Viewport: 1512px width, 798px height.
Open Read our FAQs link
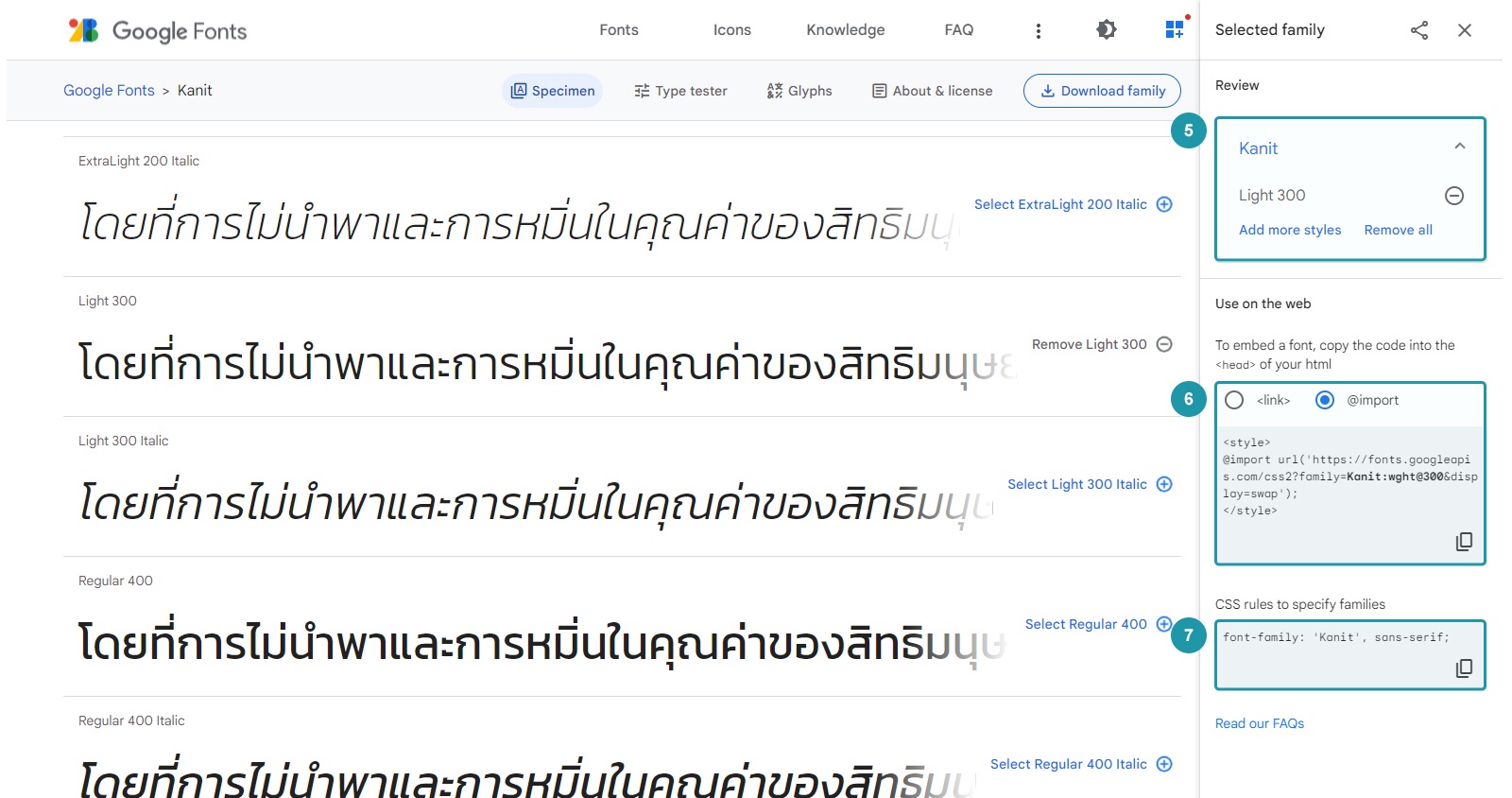(x=1260, y=723)
